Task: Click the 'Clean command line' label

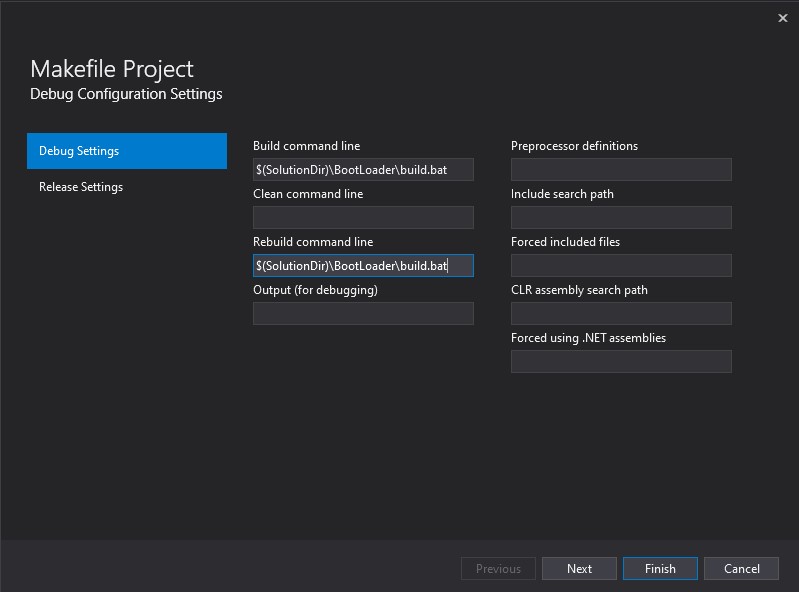Action: (x=308, y=194)
